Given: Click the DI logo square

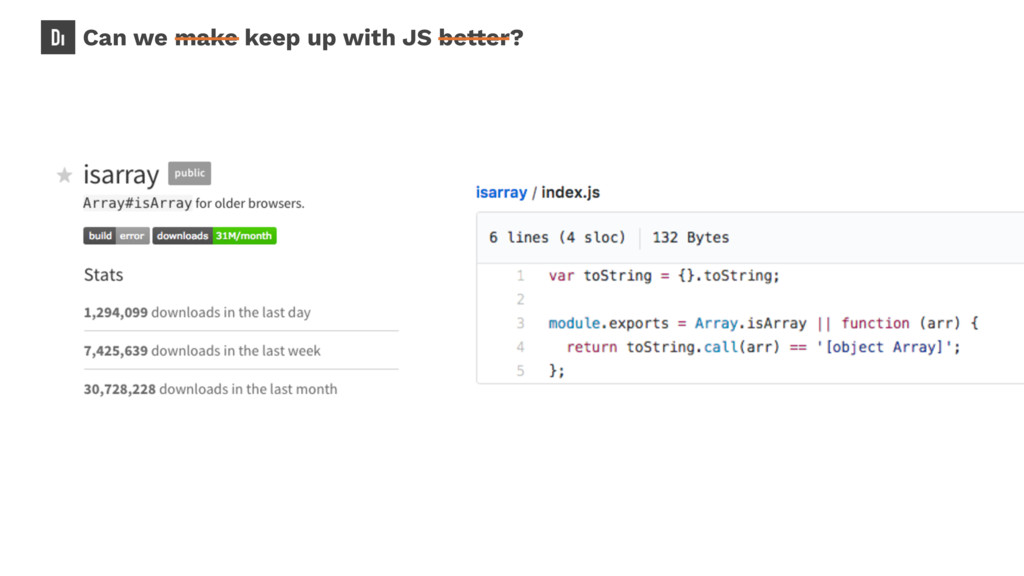Looking at the screenshot, I should [58, 37].
